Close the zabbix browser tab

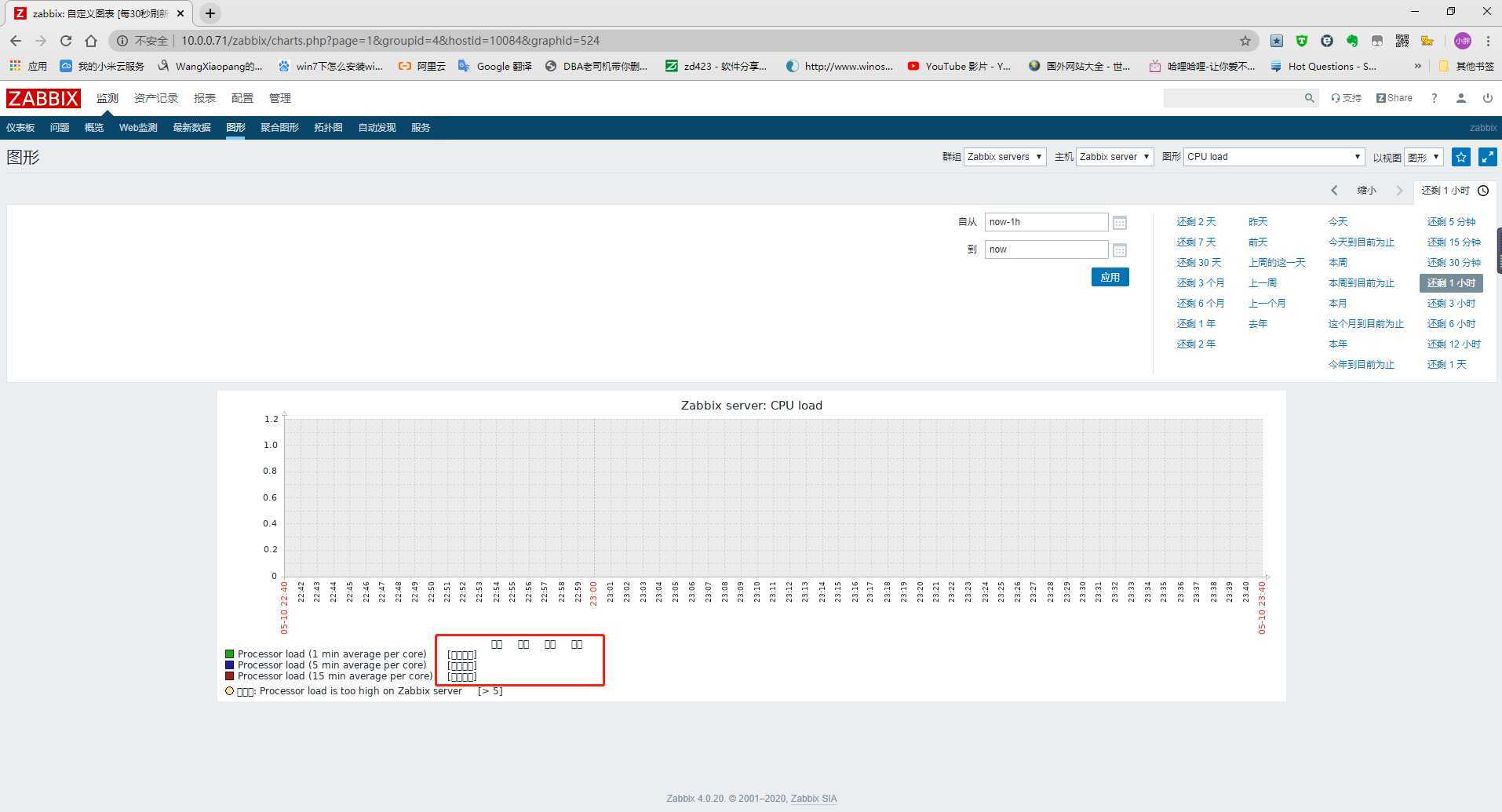click(x=180, y=13)
